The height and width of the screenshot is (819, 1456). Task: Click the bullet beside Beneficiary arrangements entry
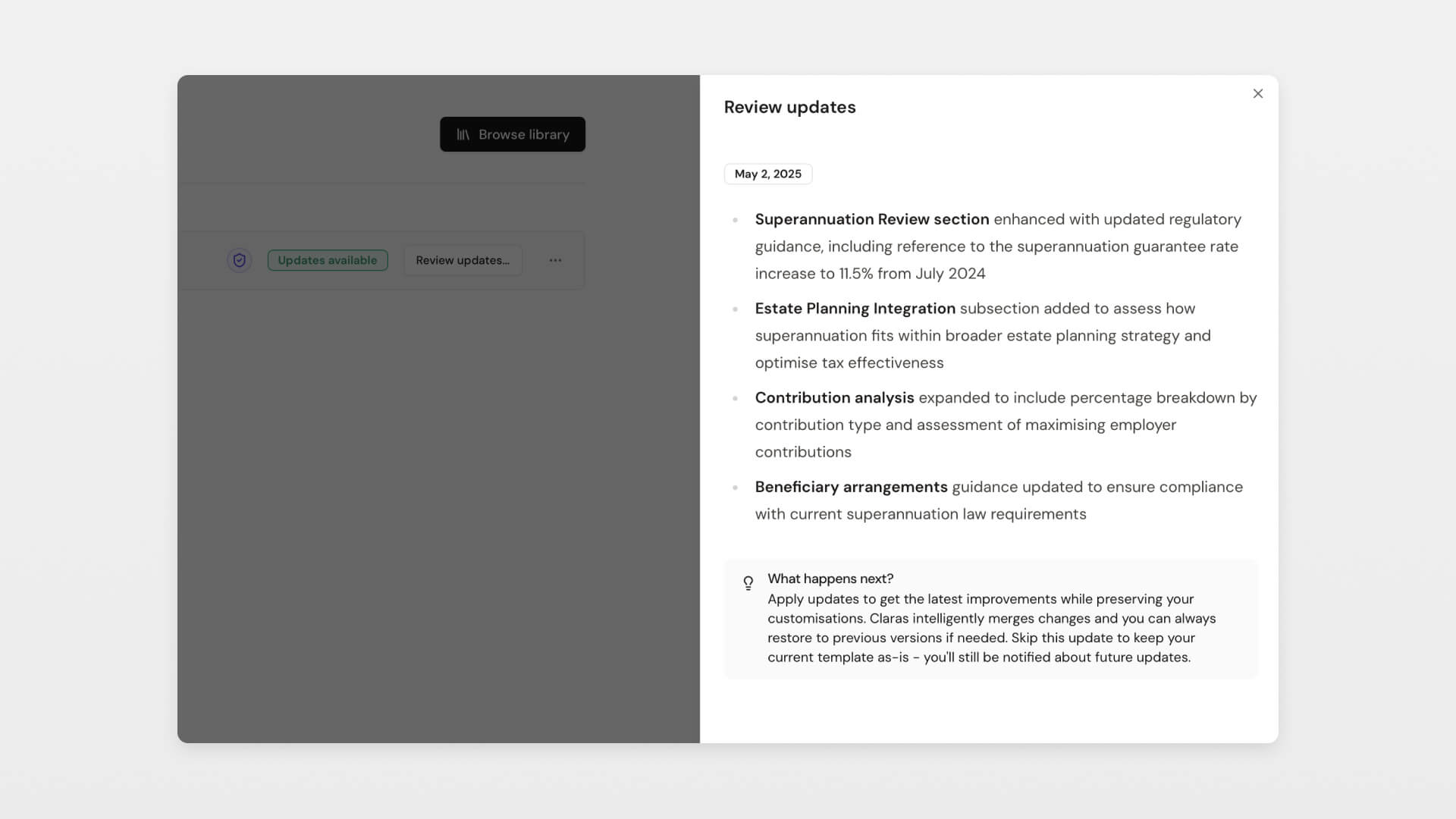[734, 488]
